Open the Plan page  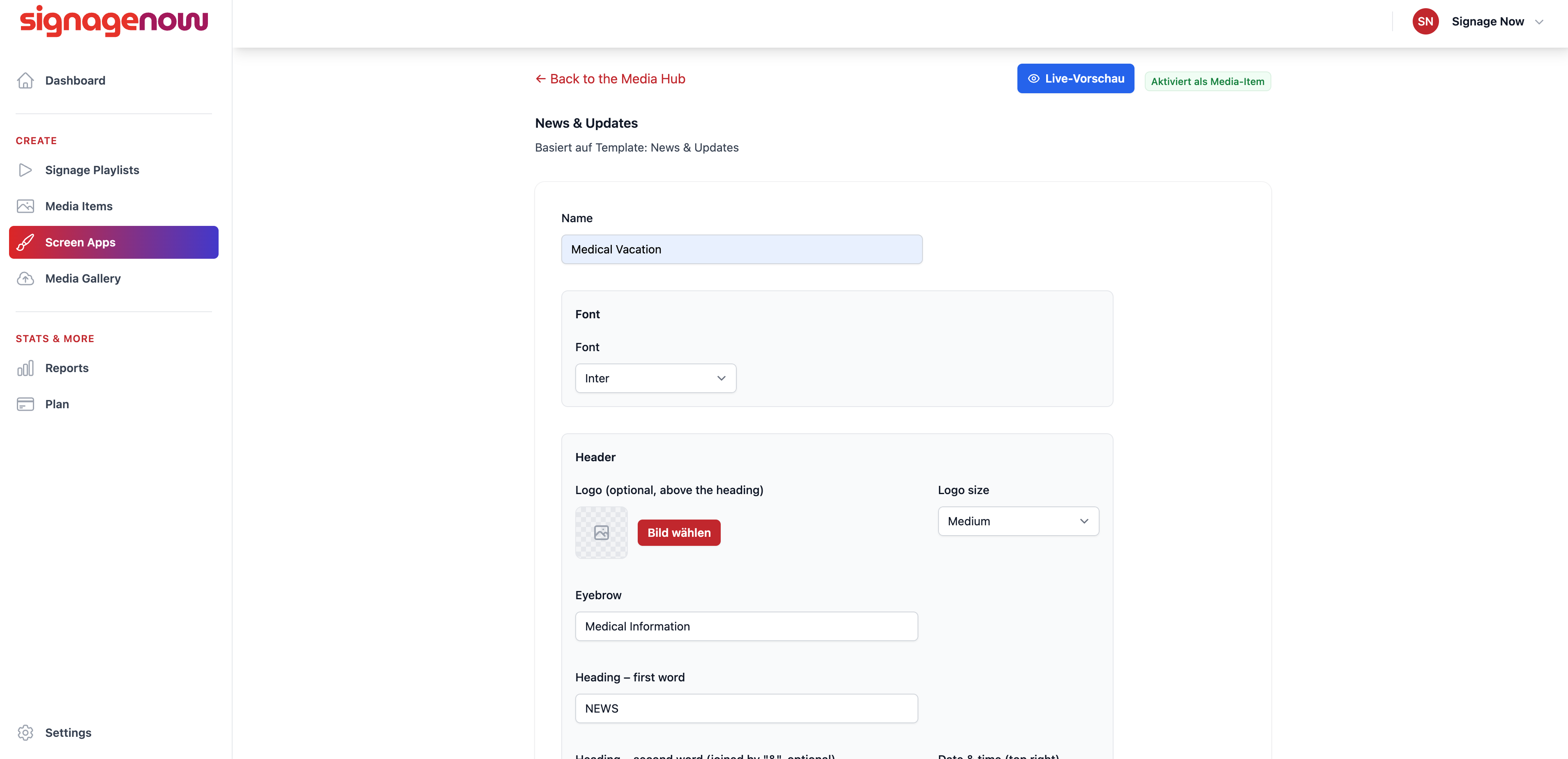(x=114, y=404)
